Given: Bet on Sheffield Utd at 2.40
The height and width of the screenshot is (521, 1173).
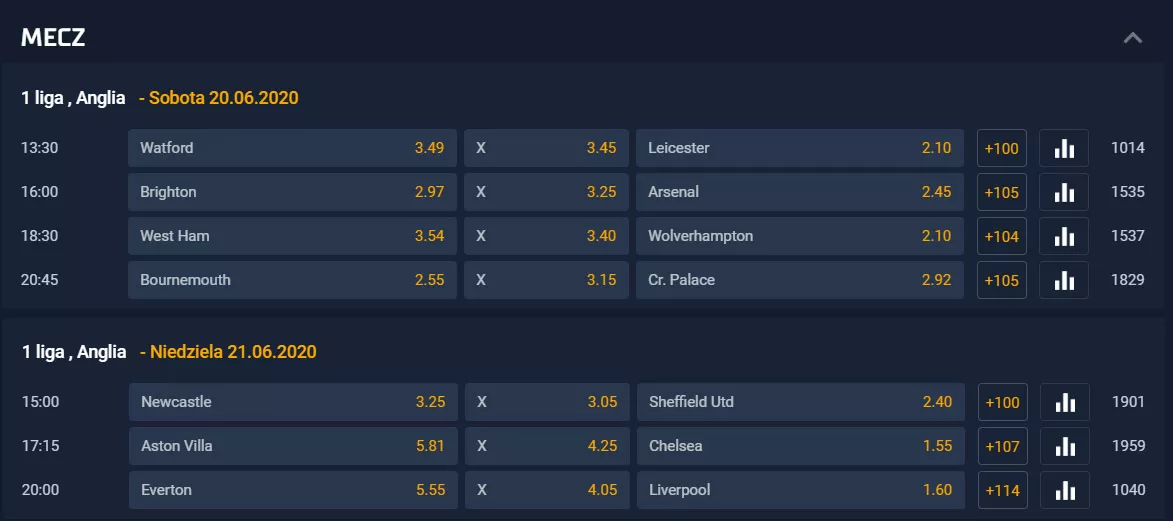Looking at the screenshot, I should pos(800,402).
